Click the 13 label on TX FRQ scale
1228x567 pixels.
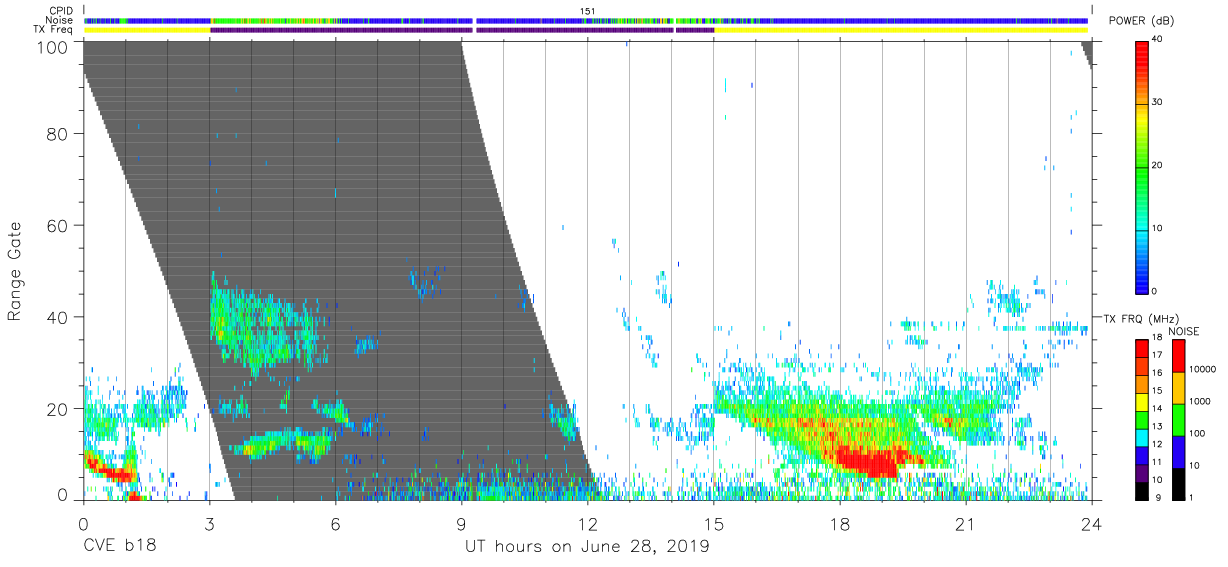pyautogui.click(x=1159, y=426)
